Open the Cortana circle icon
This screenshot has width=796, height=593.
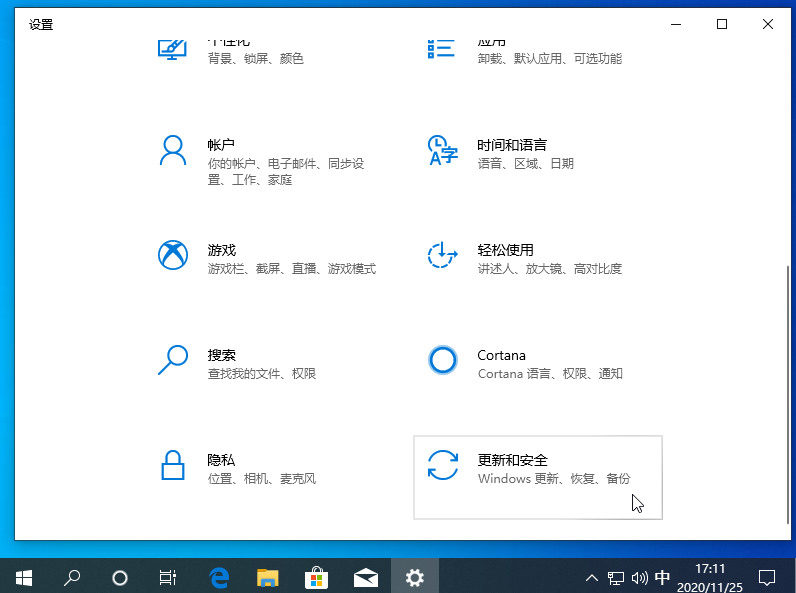[442, 360]
